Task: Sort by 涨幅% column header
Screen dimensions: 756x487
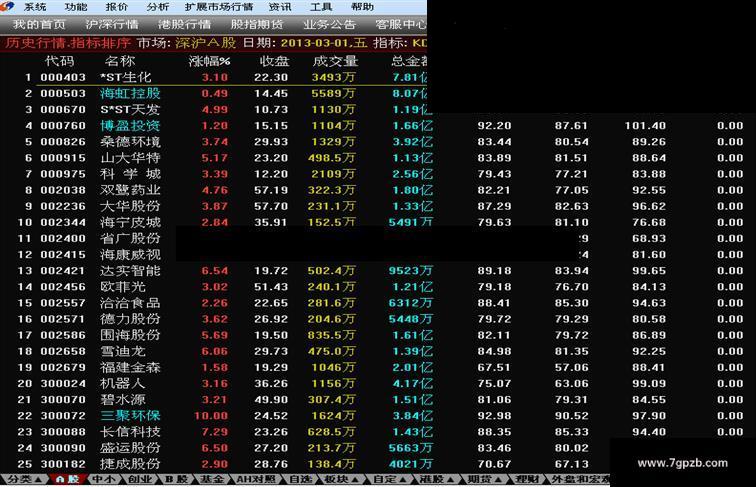Action: click(209, 61)
